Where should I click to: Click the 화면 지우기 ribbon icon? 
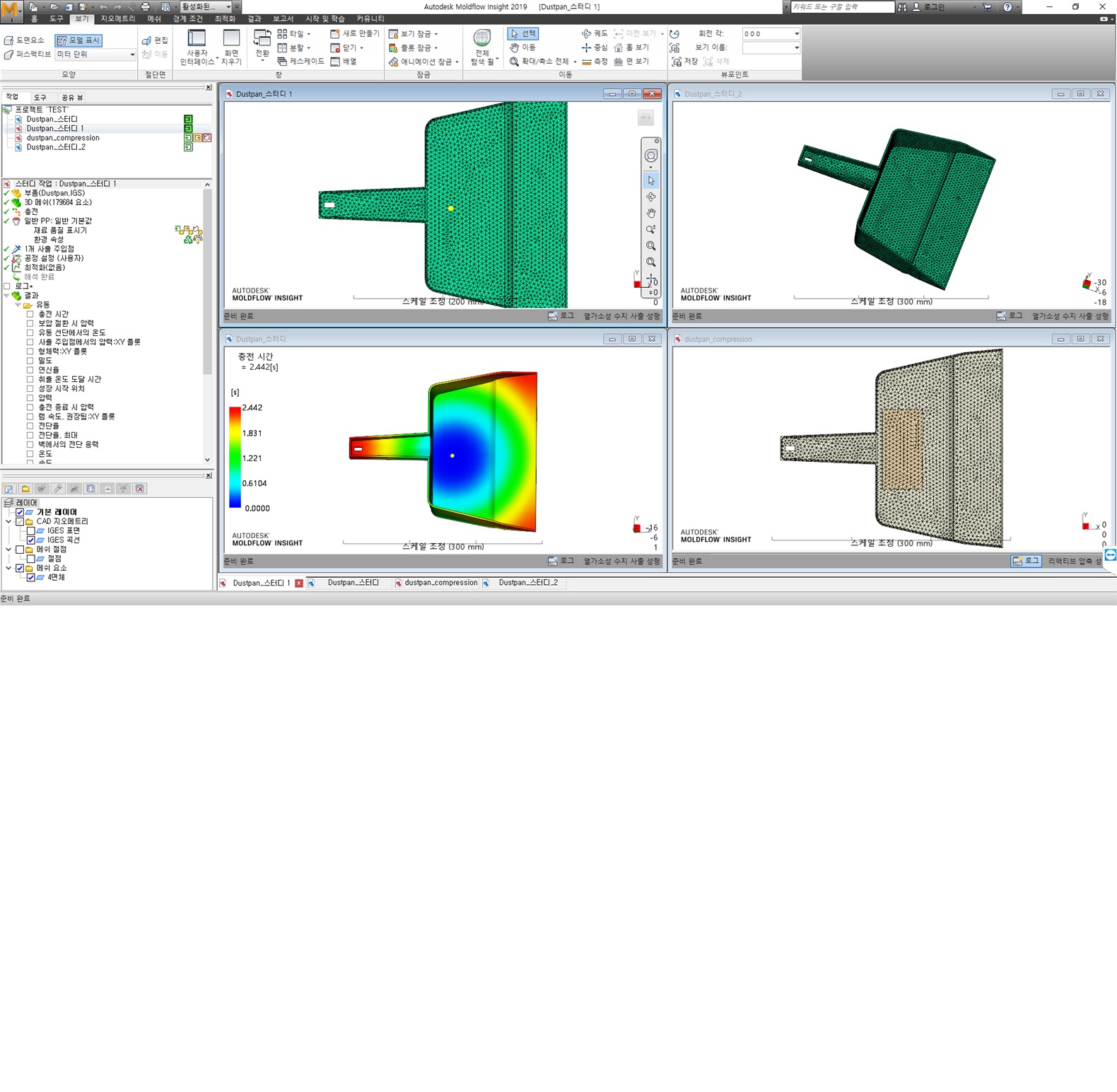(231, 37)
